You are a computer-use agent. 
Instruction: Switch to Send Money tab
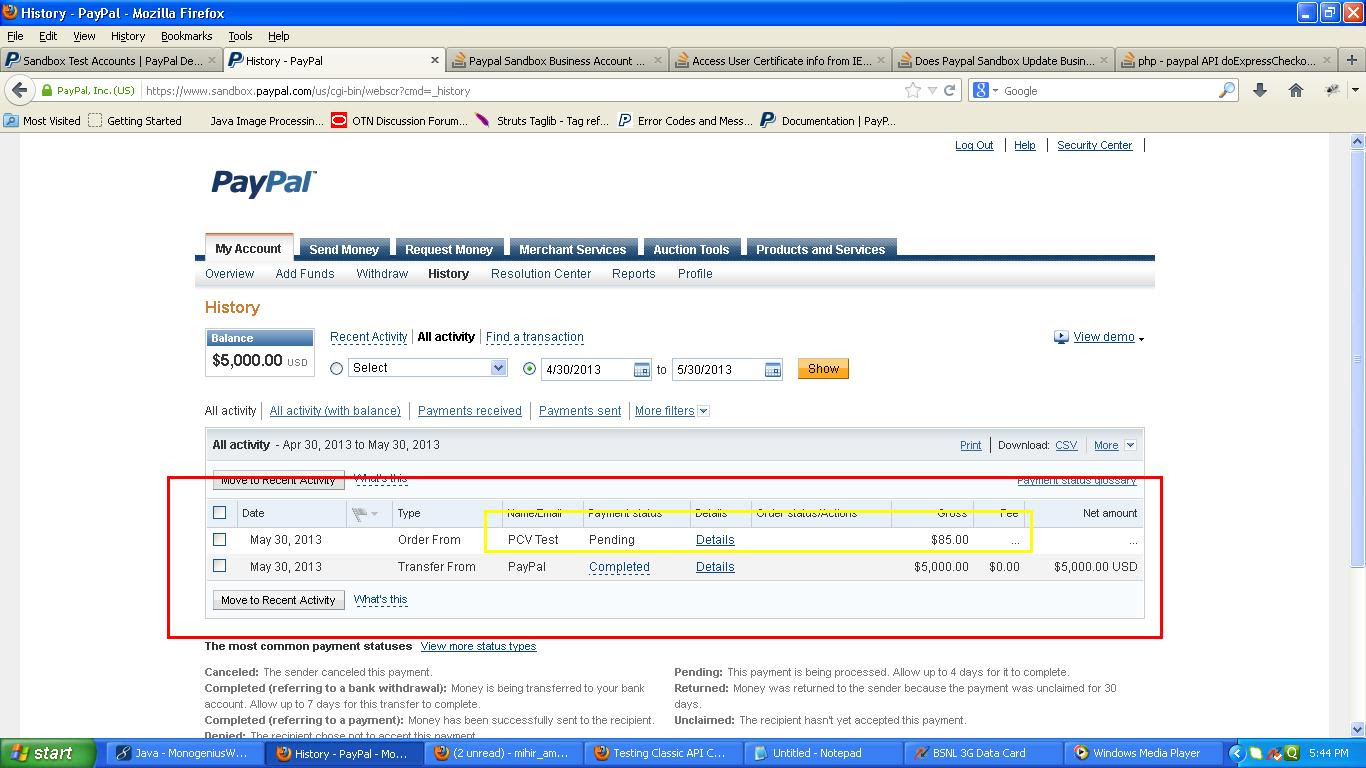pos(344,249)
